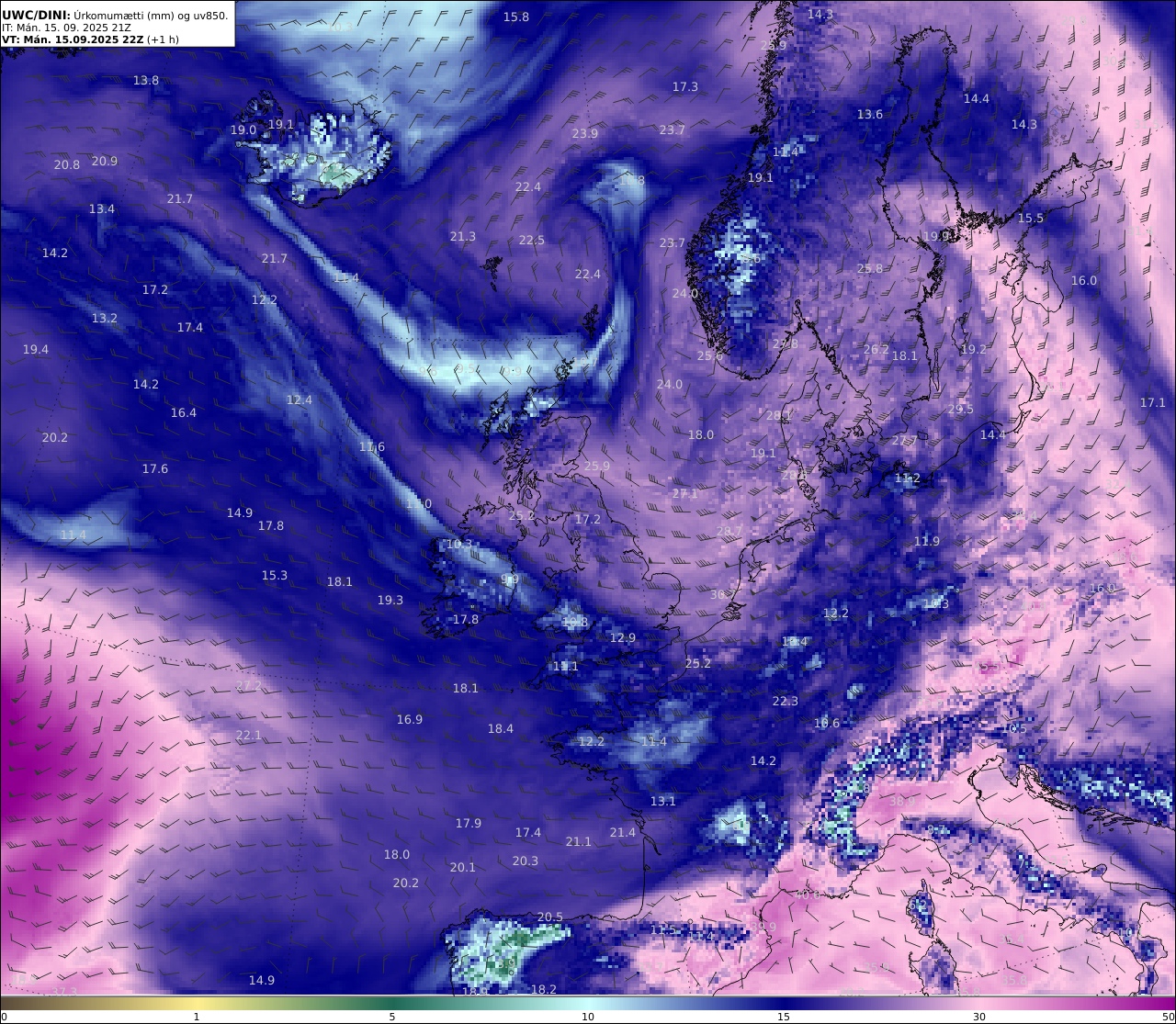Click the color legend bar
This screenshot has width=1176, height=1024.
588,1003
